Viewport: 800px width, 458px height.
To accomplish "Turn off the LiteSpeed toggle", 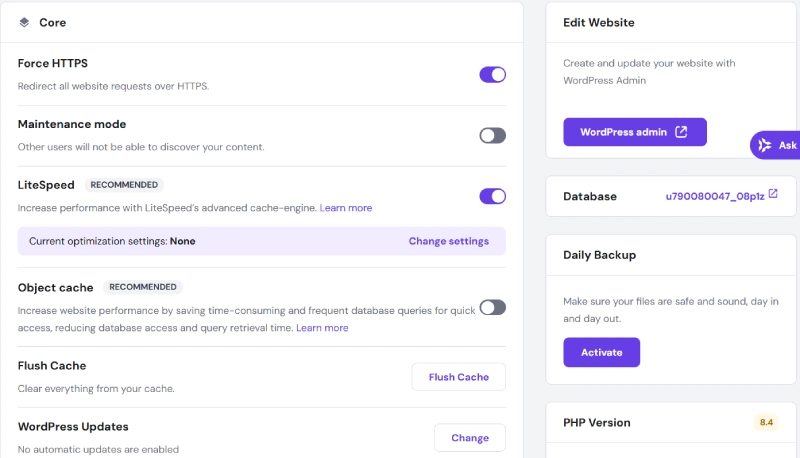I will tap(492, 196).
